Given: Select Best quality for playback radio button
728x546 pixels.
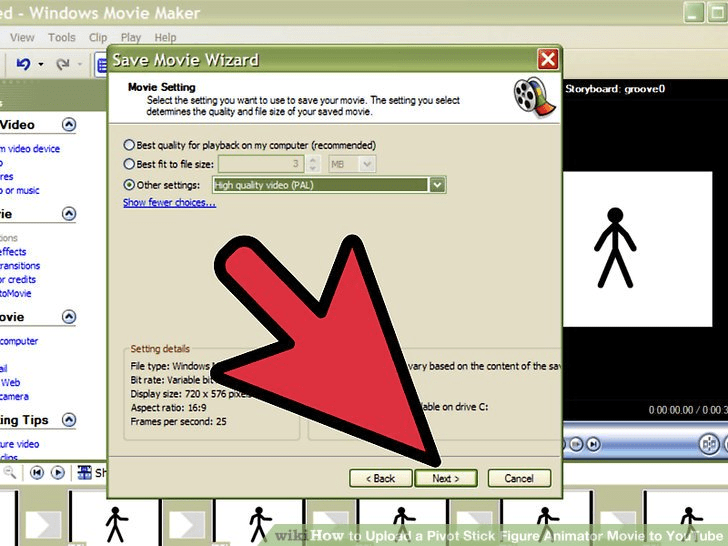Looking at the screenshot, I should click(129, 145).
